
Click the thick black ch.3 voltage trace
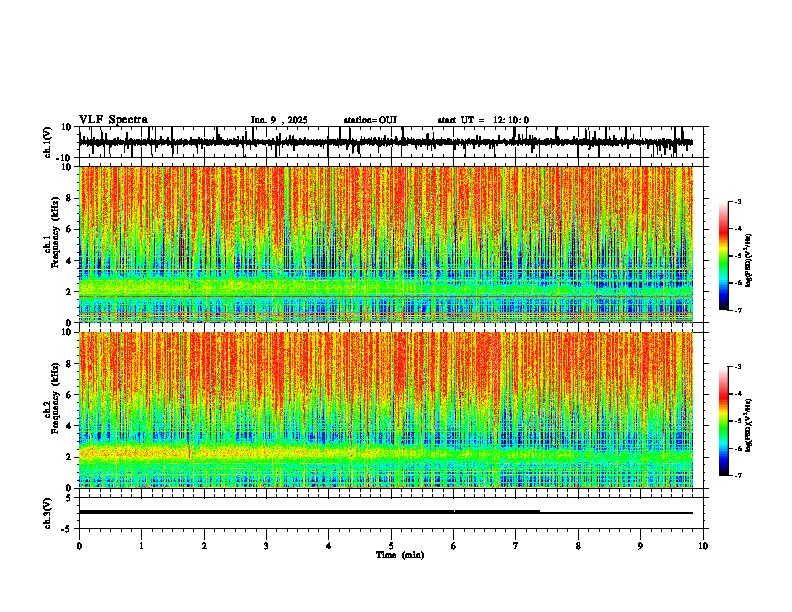click(385, 512)
